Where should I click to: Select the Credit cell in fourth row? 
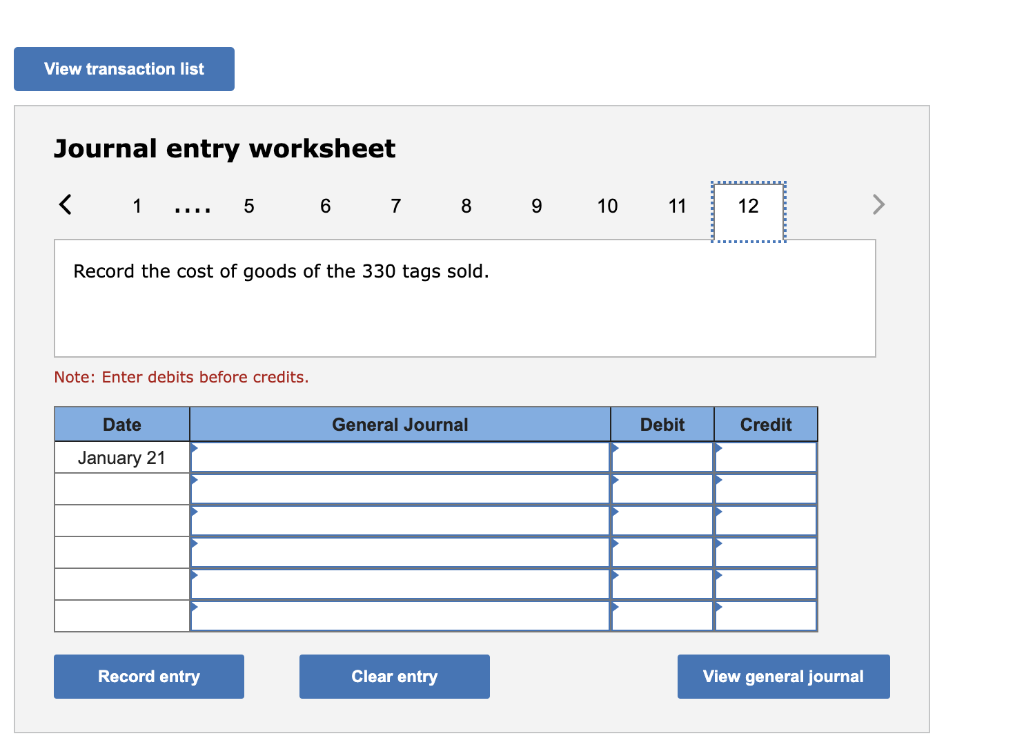[x=765, y=552]
